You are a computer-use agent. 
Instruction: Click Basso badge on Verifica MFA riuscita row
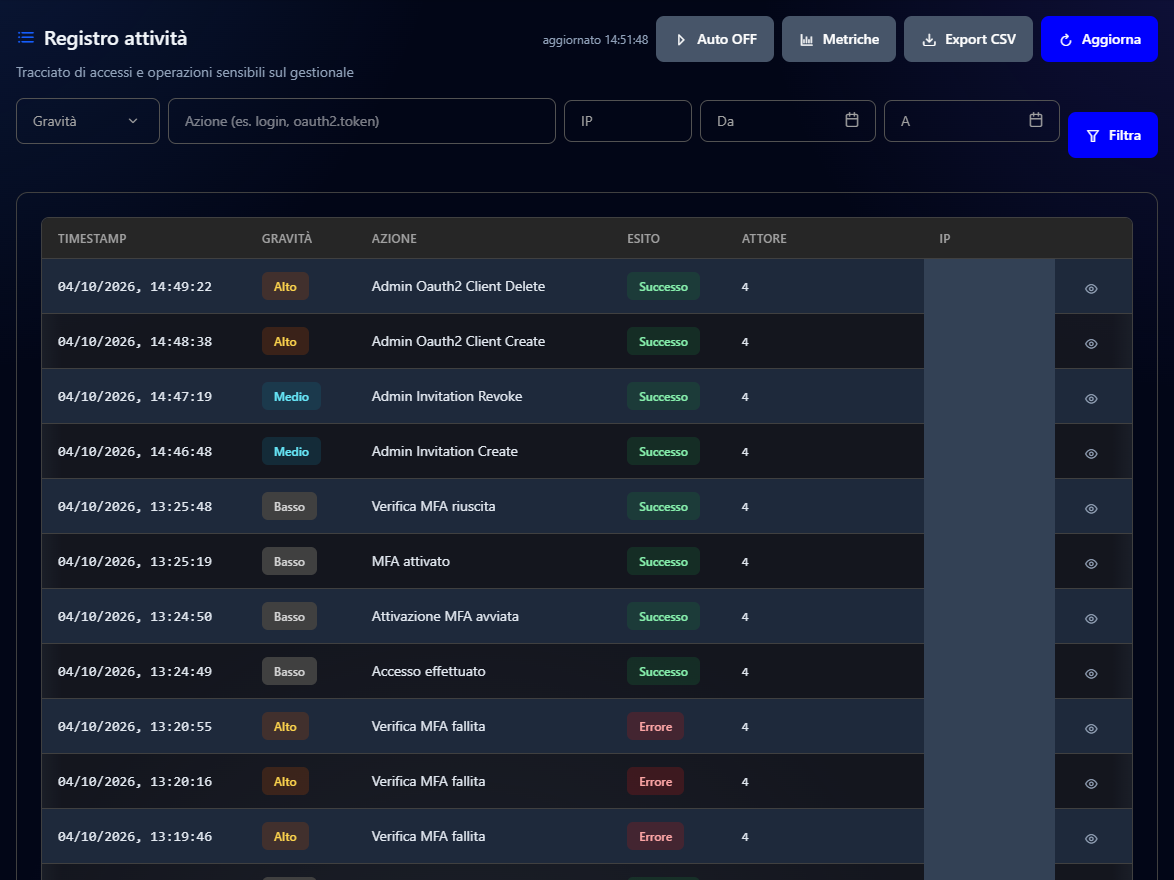tap(289, 506)
